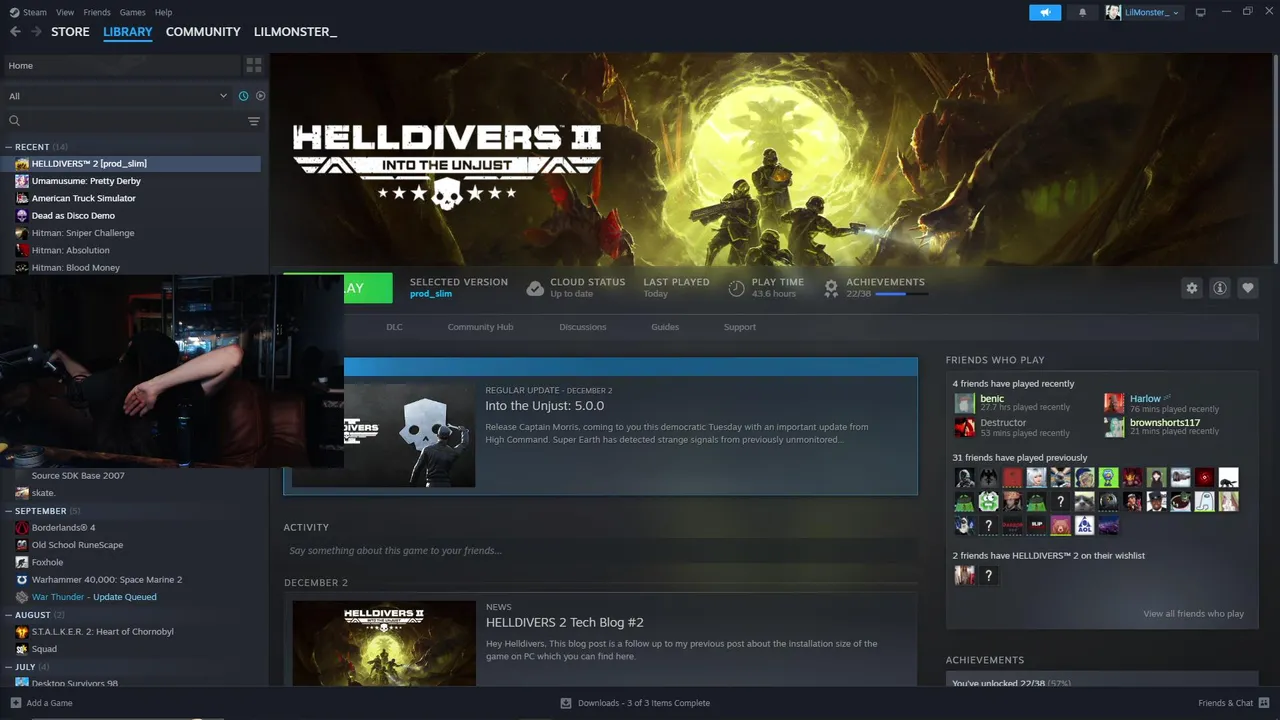Click the Tech Blog news thumbnail

(384, 643)
